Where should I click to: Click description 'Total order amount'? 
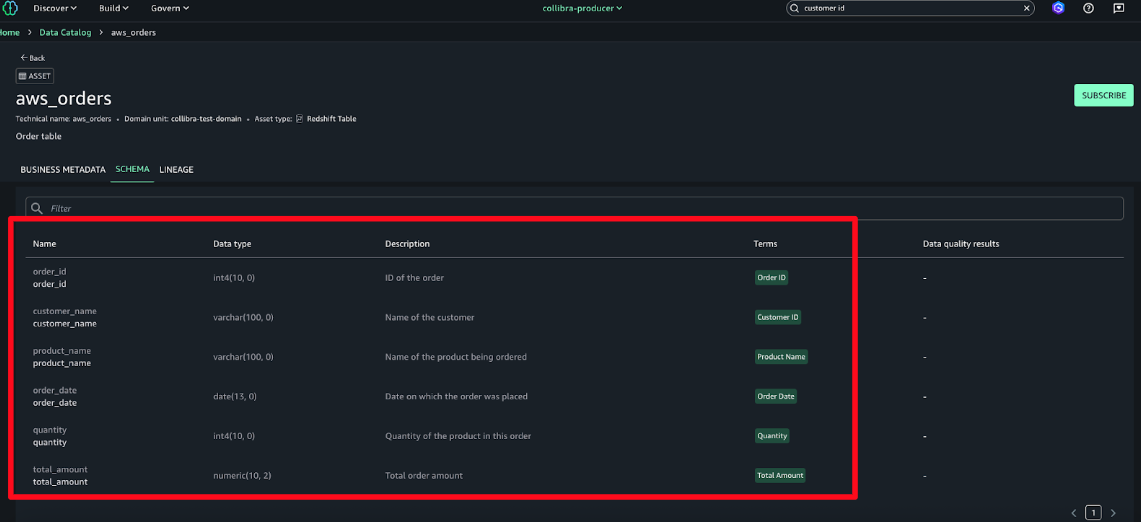point(424,475)
